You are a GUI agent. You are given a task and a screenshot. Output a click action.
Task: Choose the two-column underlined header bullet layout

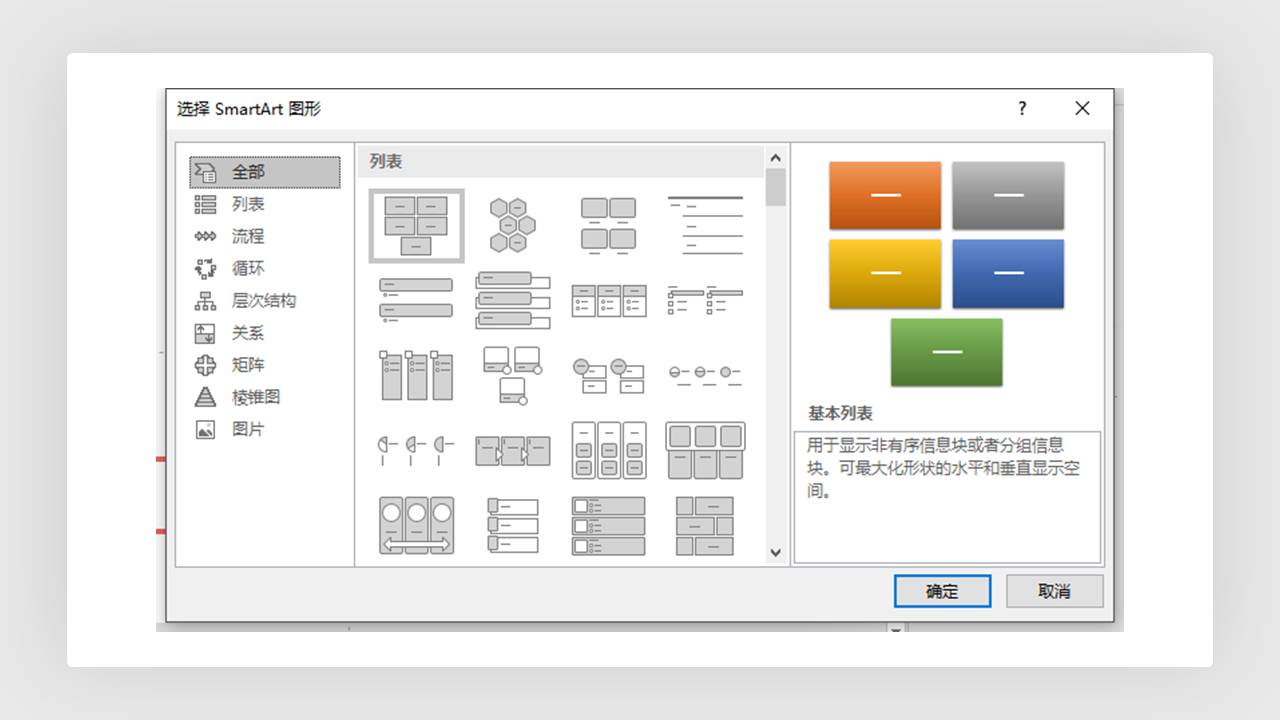705,300
